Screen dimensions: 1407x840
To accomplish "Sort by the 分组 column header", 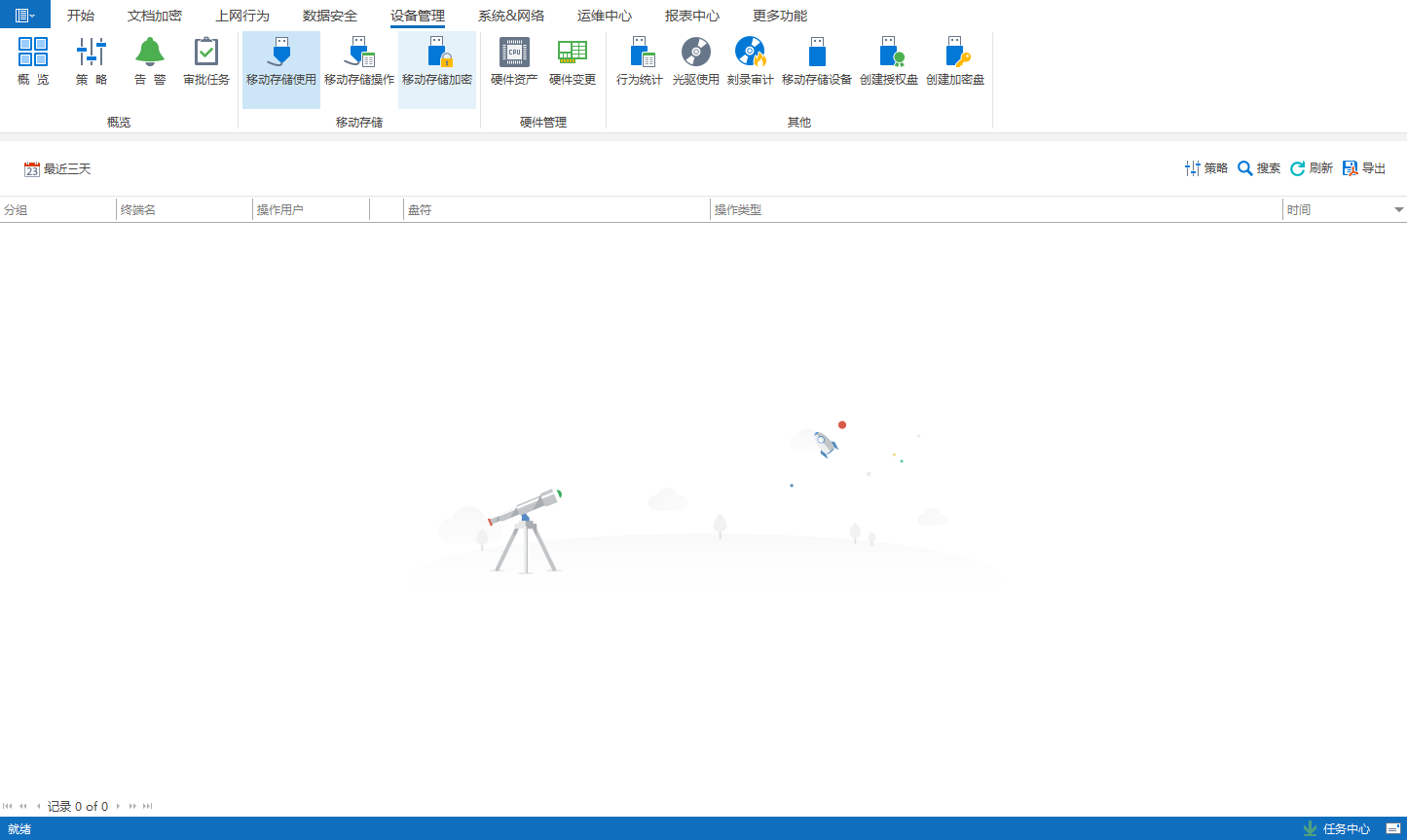I will (x=58, y=209).
